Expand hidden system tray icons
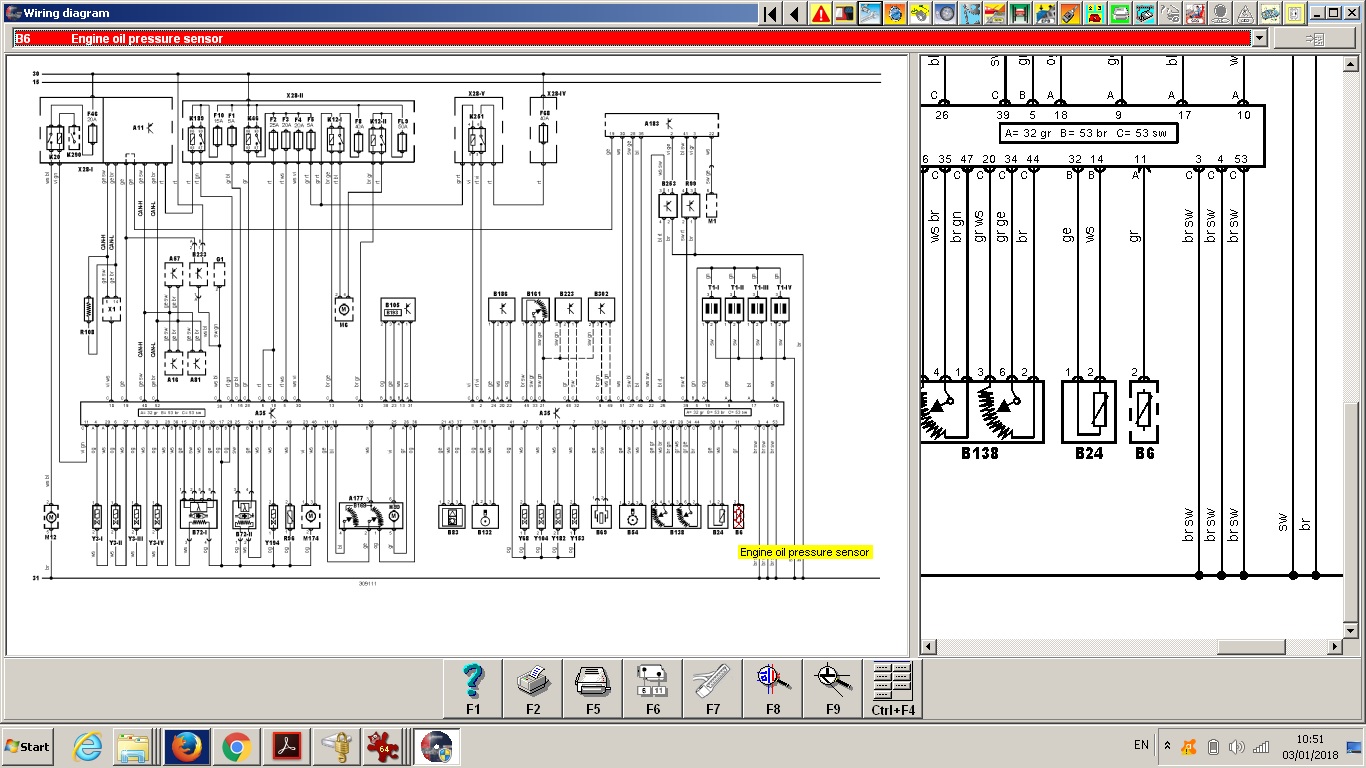This screenshot has width=1366, height=768. point(1167,746)
